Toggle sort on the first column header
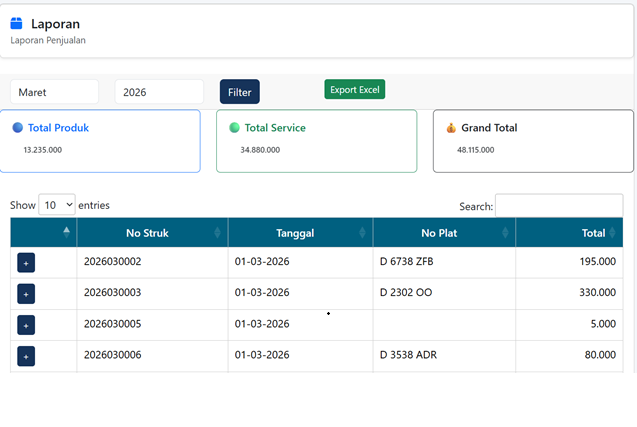This screenshot has width=637, height=427. pos(43,233)
